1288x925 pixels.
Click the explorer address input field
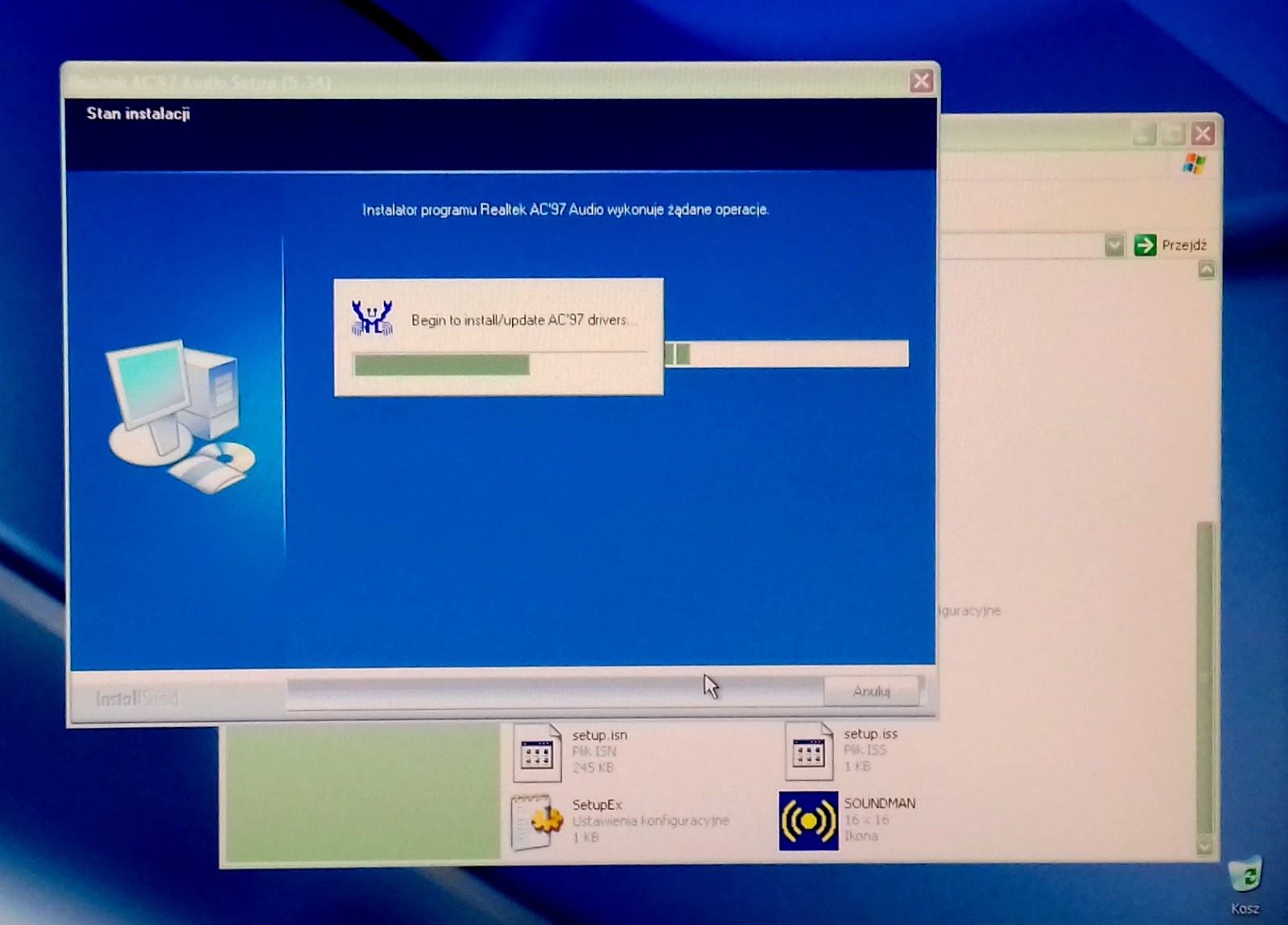coord(1030,245)
